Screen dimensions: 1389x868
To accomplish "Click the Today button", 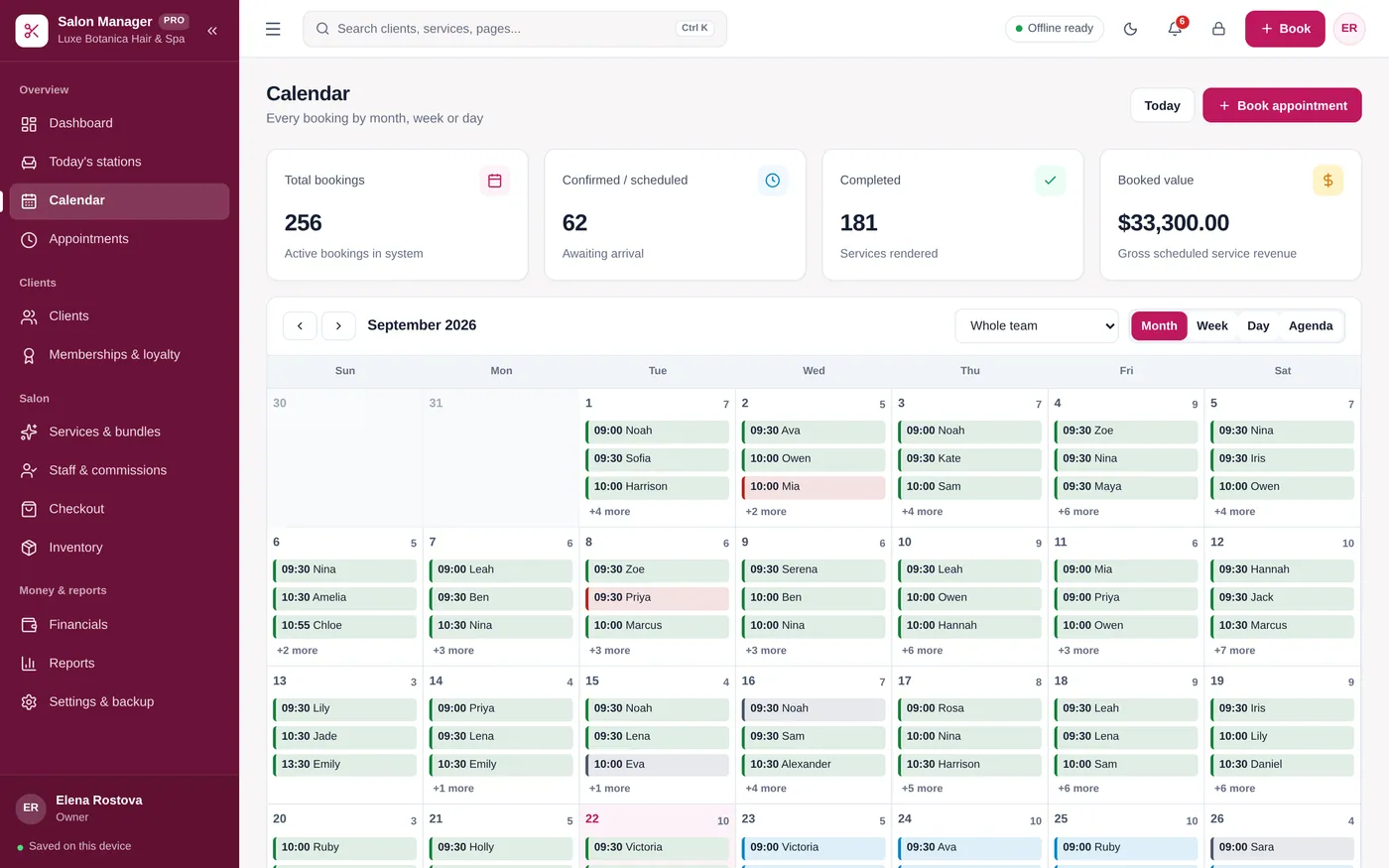I will coord(1162,105).
